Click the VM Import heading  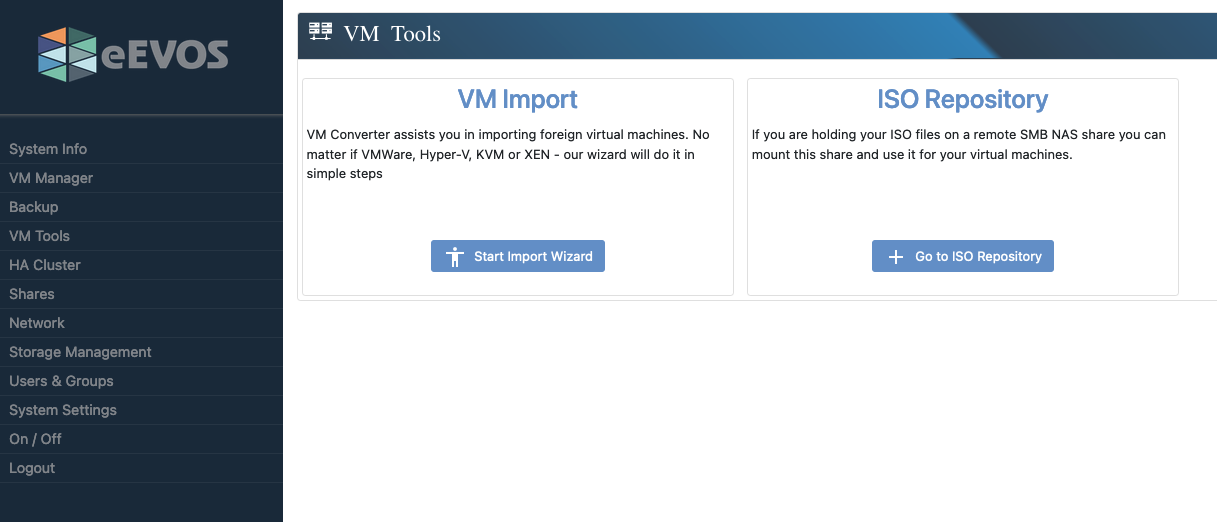(x=518, y=100)
